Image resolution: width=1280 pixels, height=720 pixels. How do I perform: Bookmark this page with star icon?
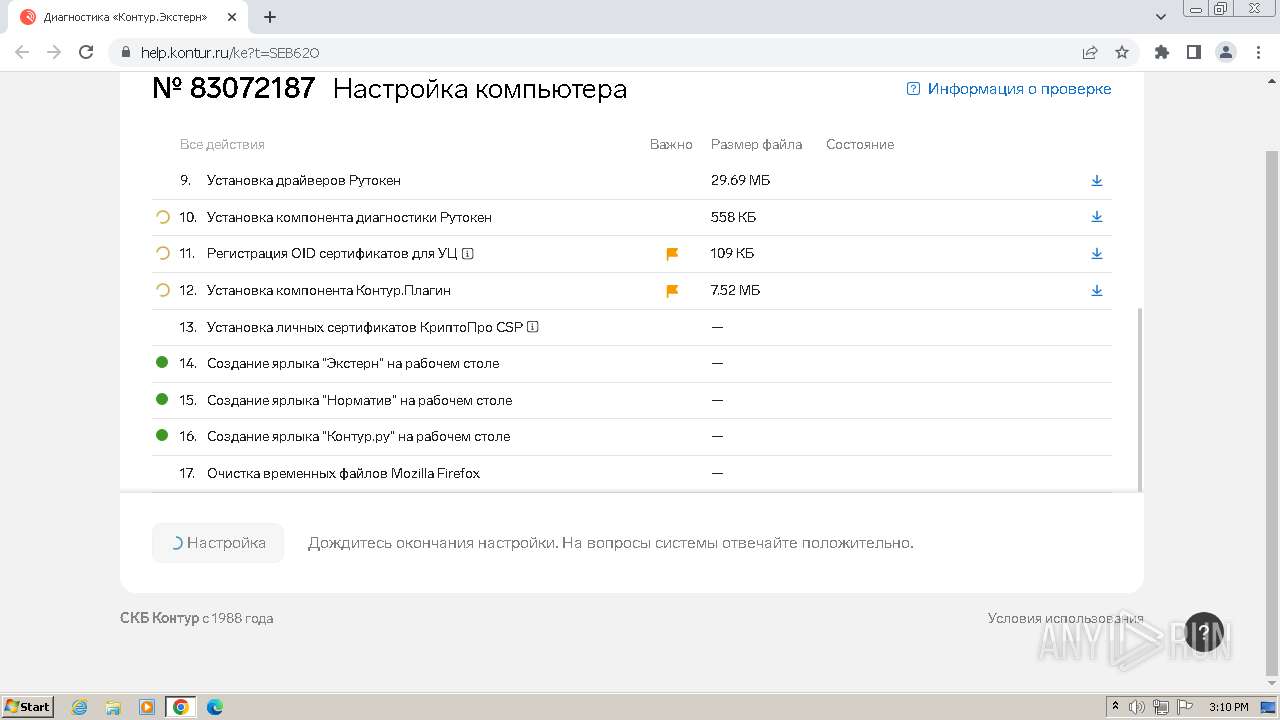click(x=1122, y=52)
